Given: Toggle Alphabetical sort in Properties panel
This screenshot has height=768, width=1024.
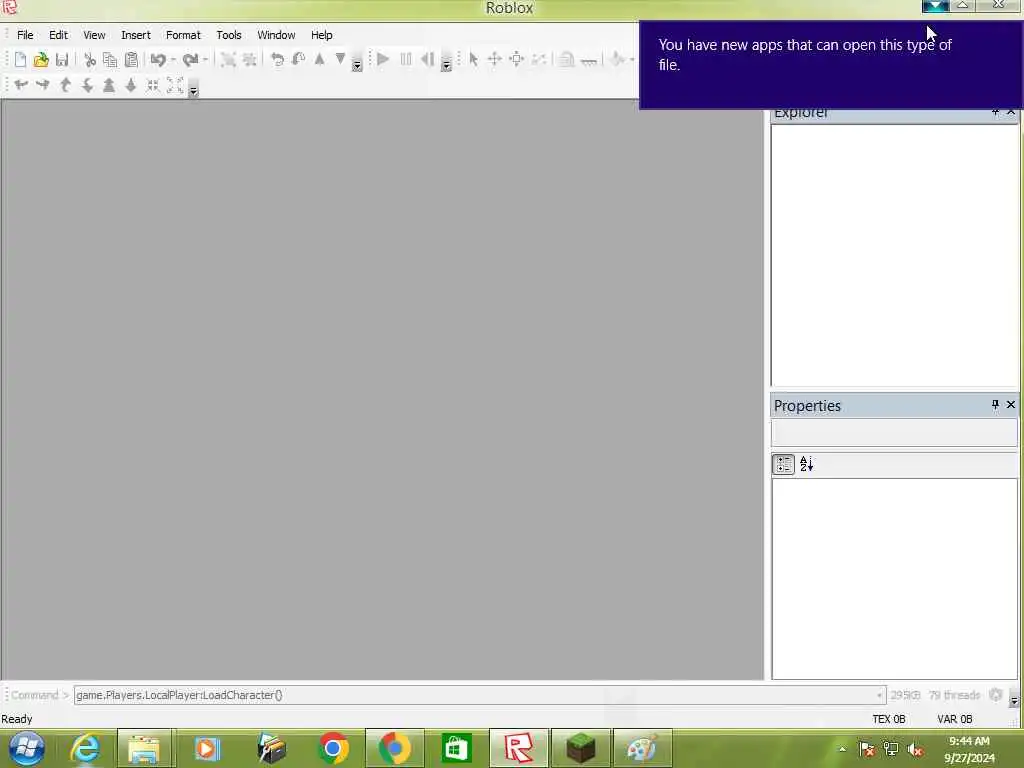Looking at the screenshot, I should [807, 464].
